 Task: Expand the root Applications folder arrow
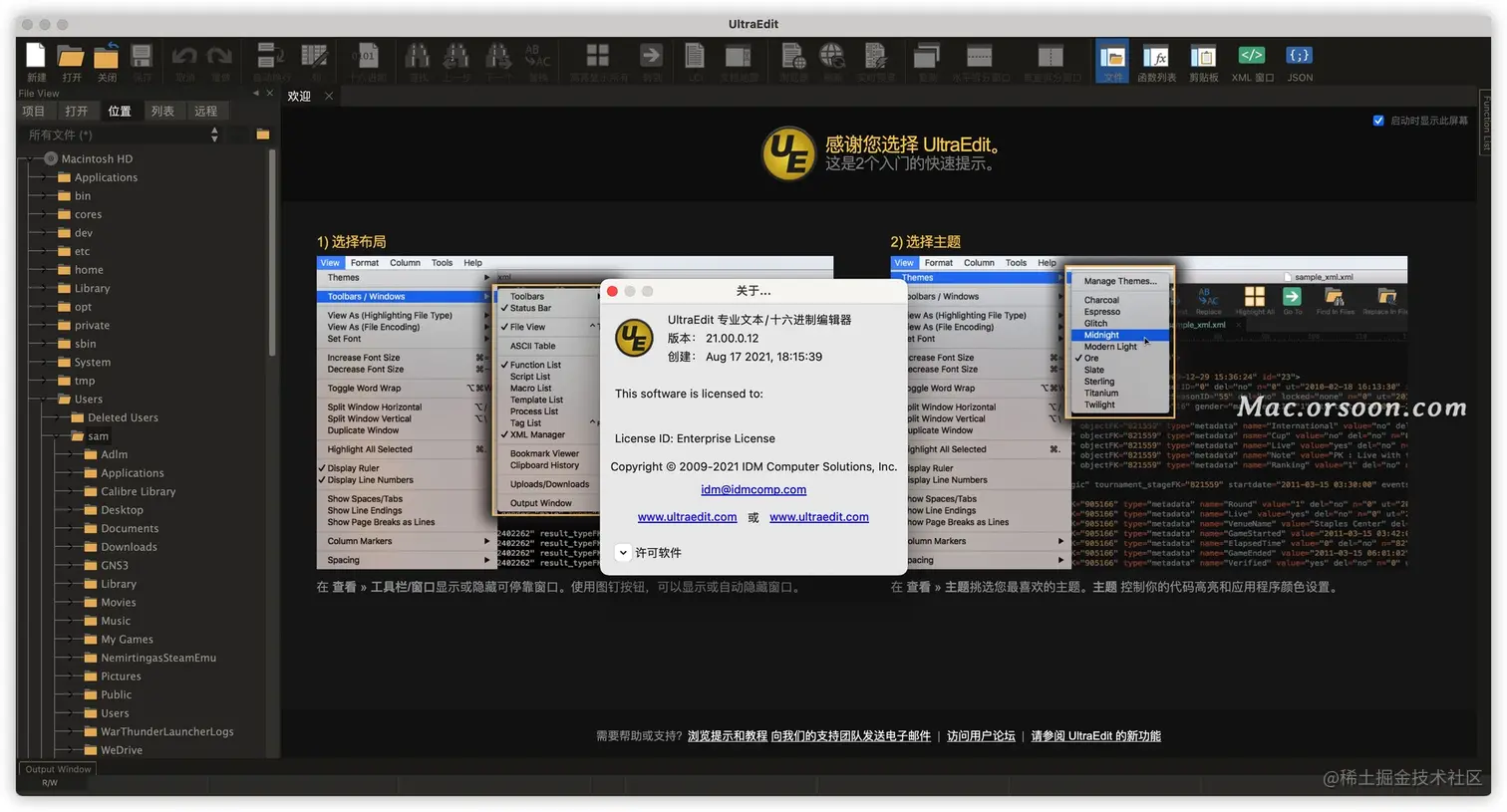tap(46, 177)
